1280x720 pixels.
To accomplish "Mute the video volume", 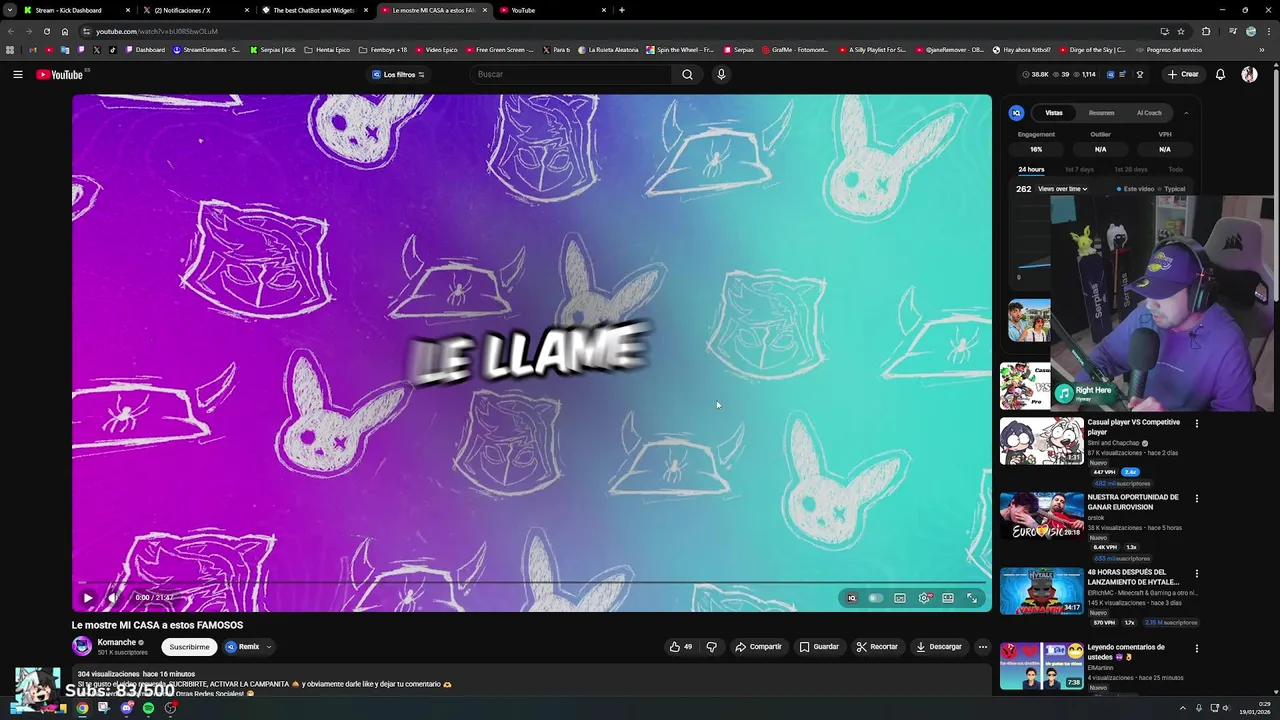I will click(113, 598).
